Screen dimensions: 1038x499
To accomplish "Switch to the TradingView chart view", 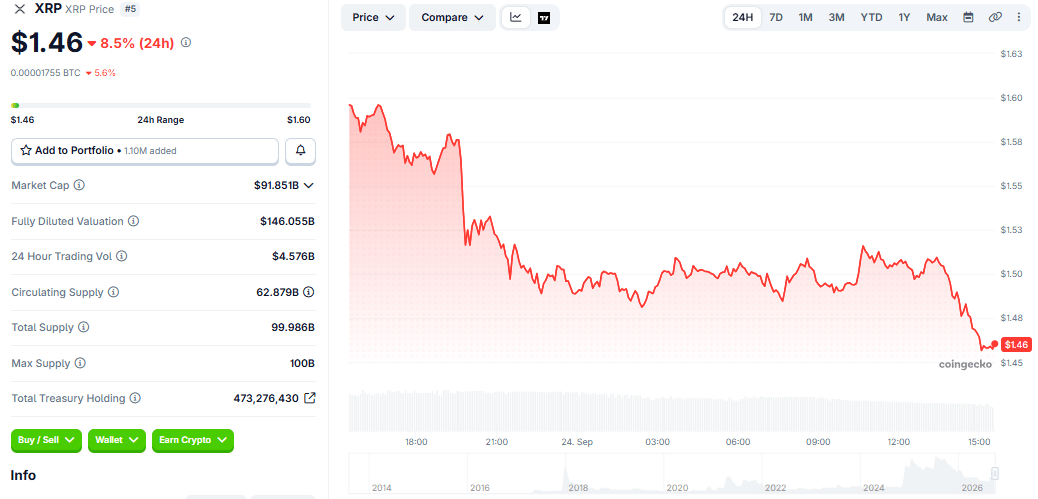I will 544,18.
